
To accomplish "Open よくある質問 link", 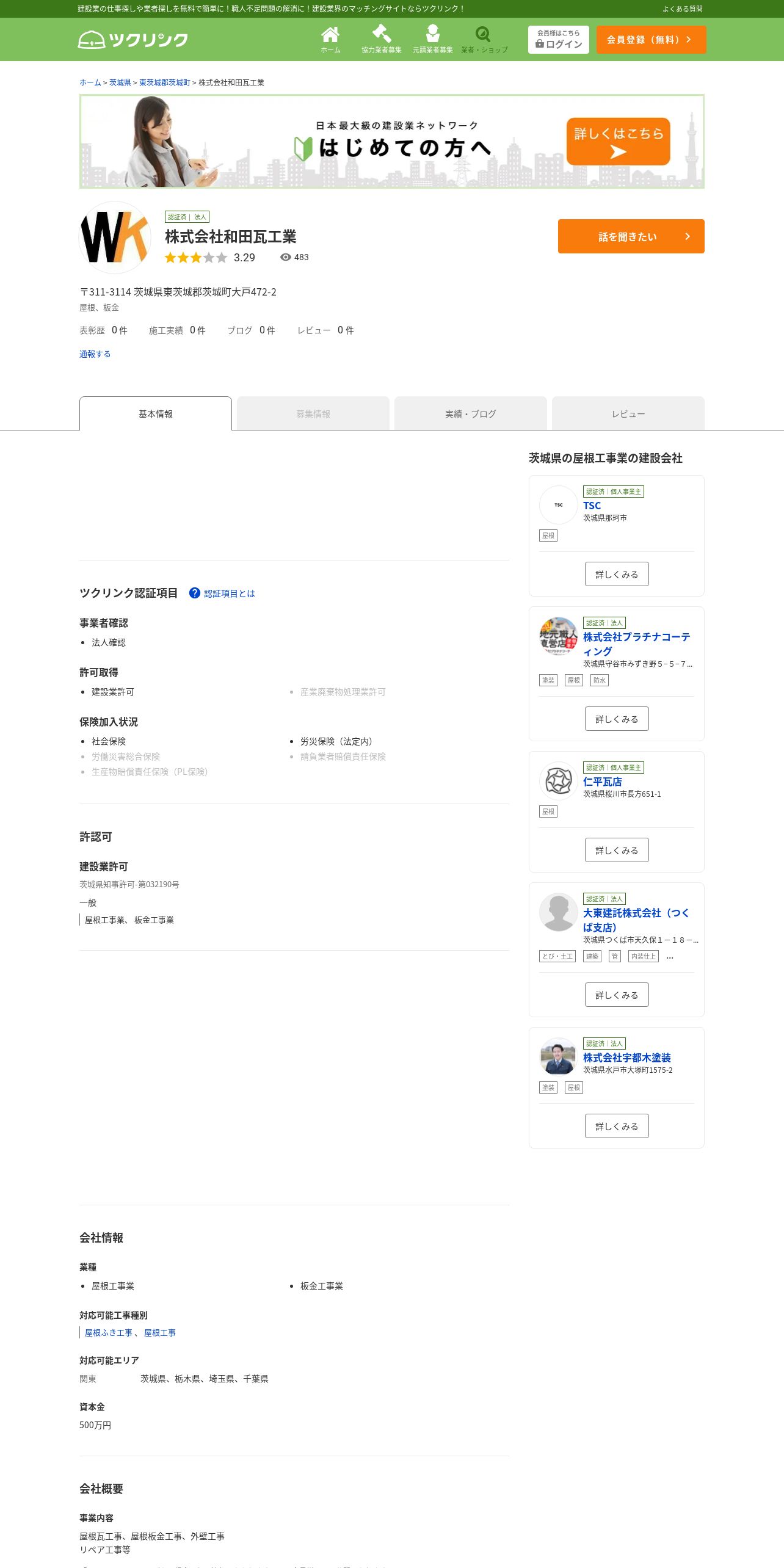I will pos(683,9).
